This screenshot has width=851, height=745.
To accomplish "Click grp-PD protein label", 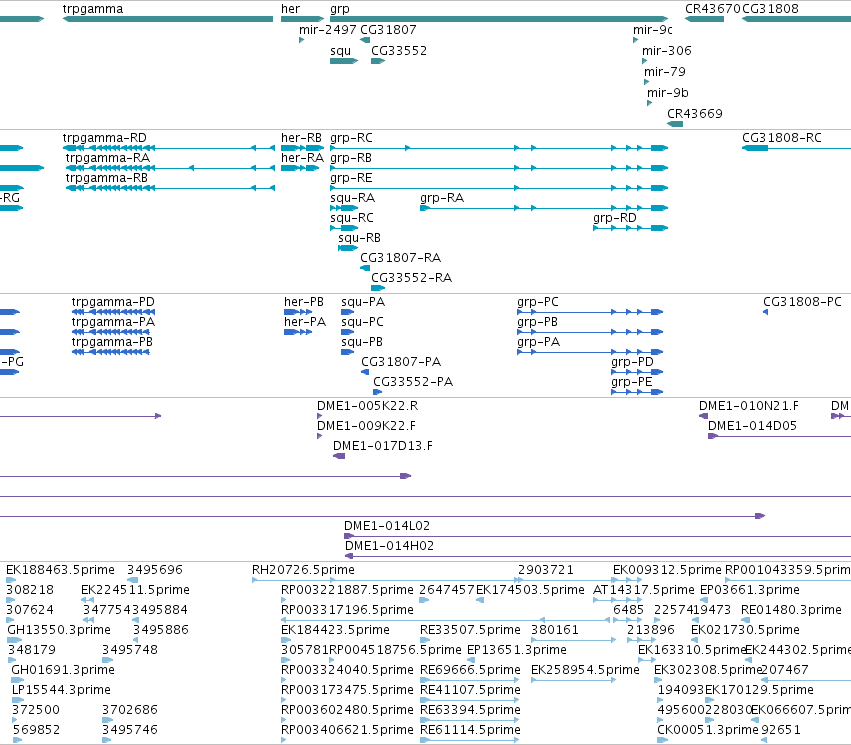I will (632, 362).
